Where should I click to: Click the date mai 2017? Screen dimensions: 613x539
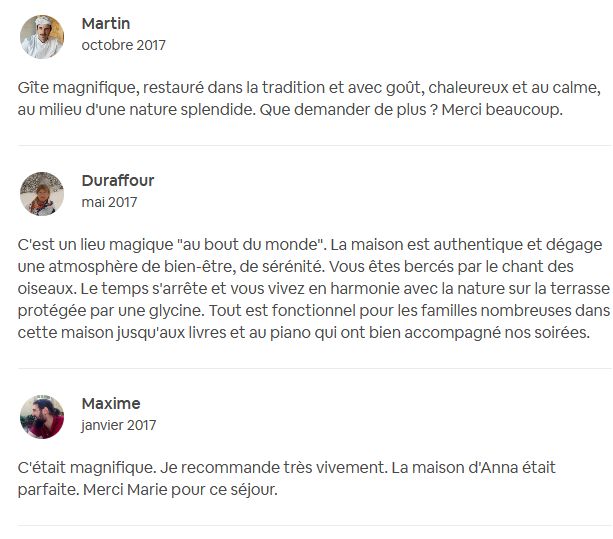(x=109, y=202)
